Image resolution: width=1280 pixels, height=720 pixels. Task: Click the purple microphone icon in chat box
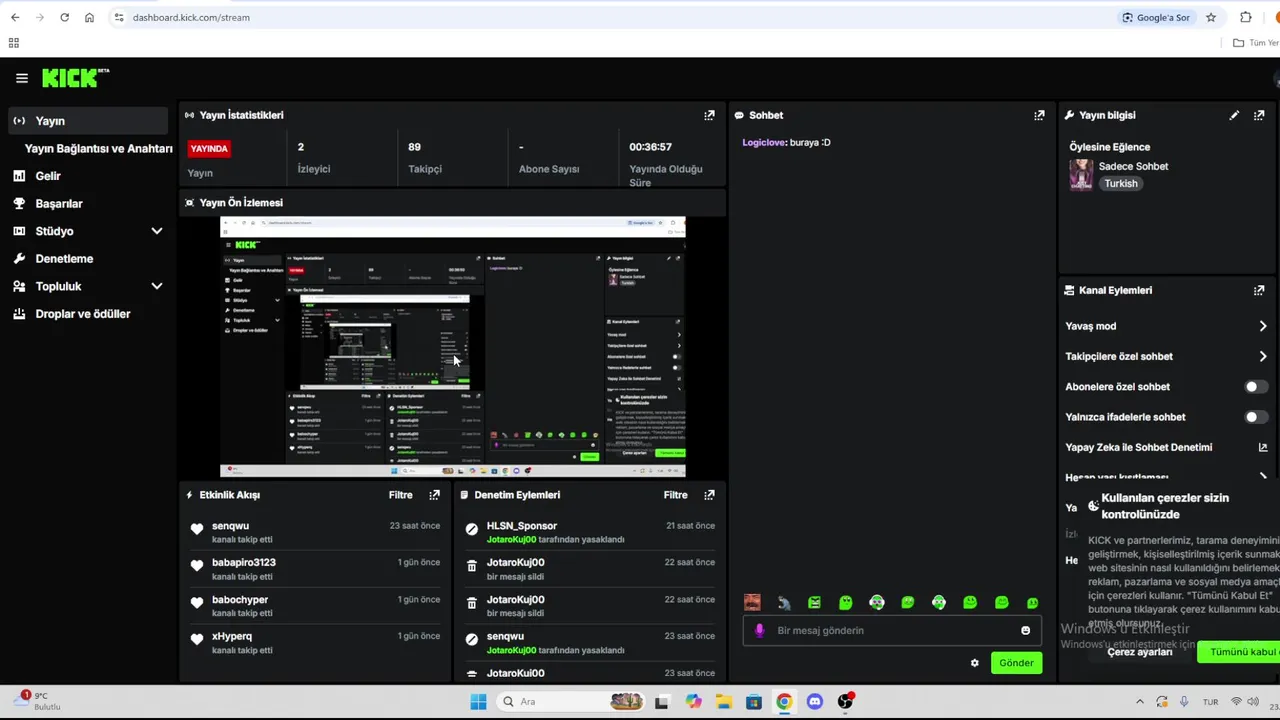760,630
